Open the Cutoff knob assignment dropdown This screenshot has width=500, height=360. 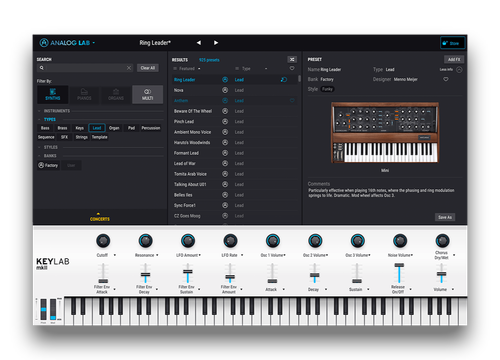[x=115, y=255]
